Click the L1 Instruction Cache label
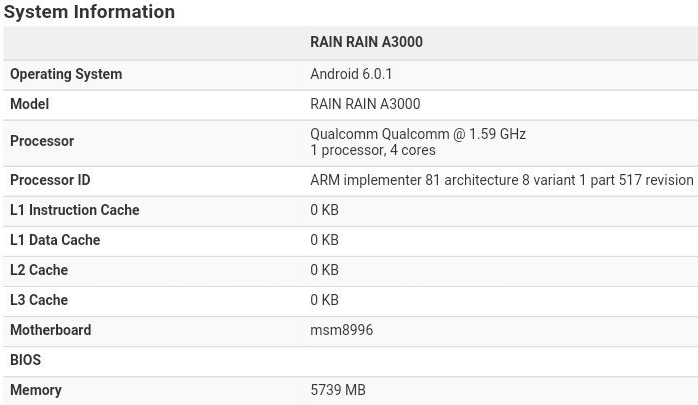 tap(75, 210)
